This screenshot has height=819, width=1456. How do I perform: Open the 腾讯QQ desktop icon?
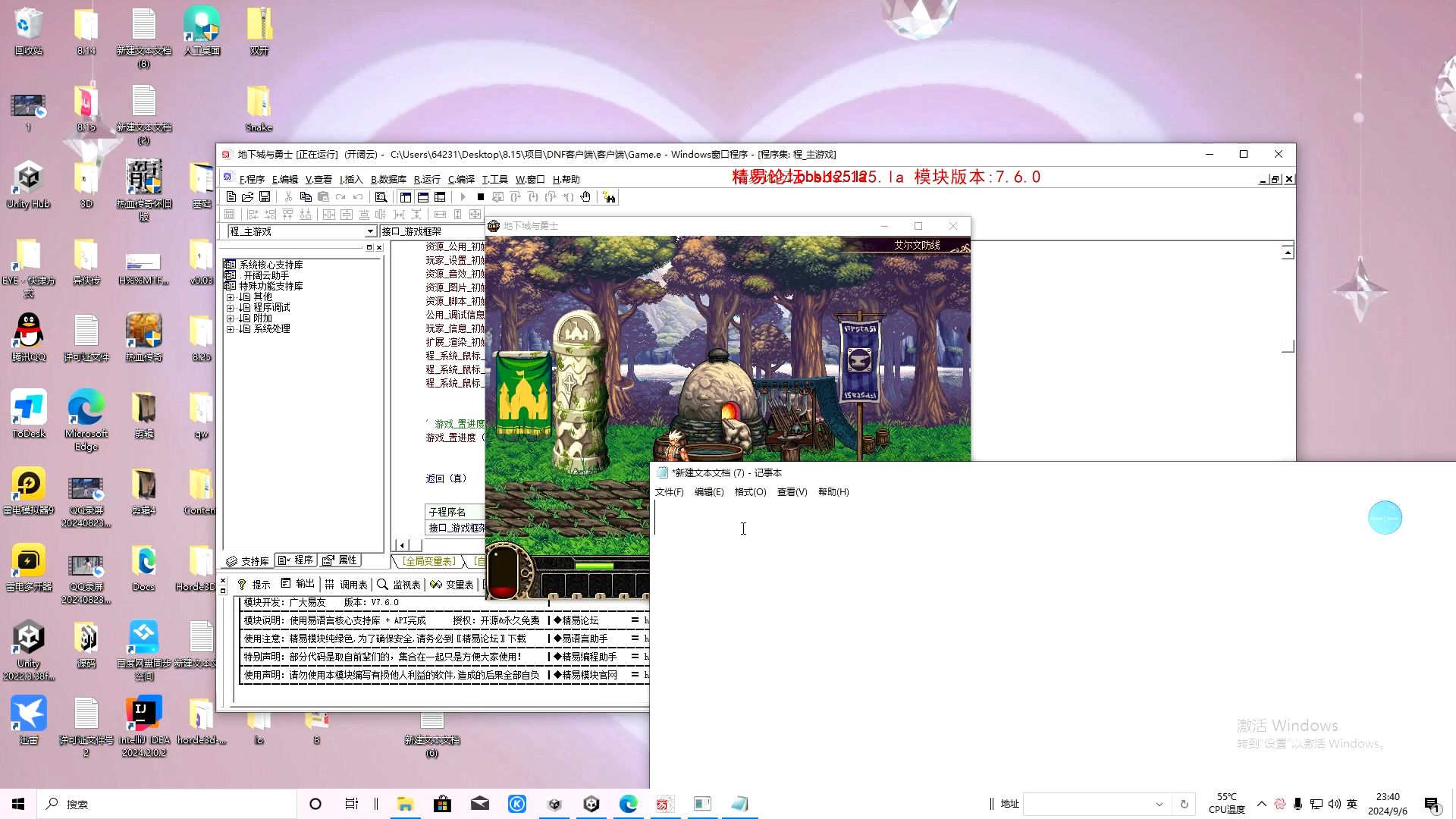coord(29,337)
